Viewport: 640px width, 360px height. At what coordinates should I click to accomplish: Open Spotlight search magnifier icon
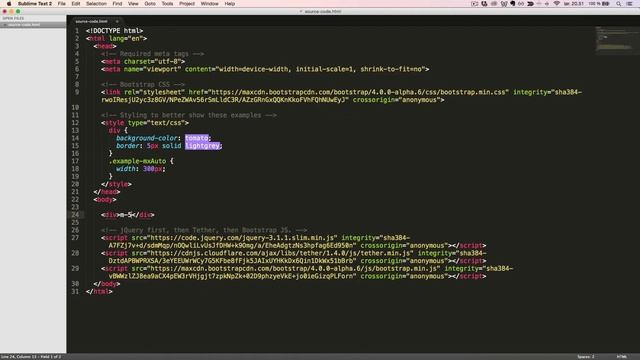click(x=619, y=4)
